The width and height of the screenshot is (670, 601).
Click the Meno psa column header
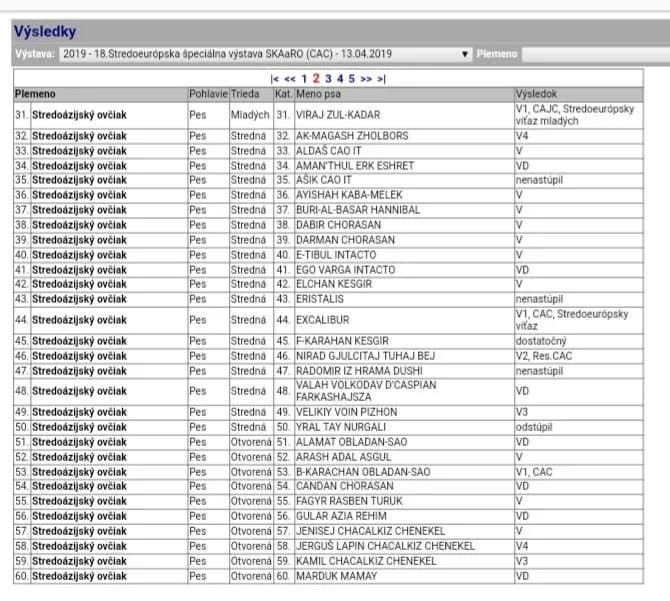point(318,94)
